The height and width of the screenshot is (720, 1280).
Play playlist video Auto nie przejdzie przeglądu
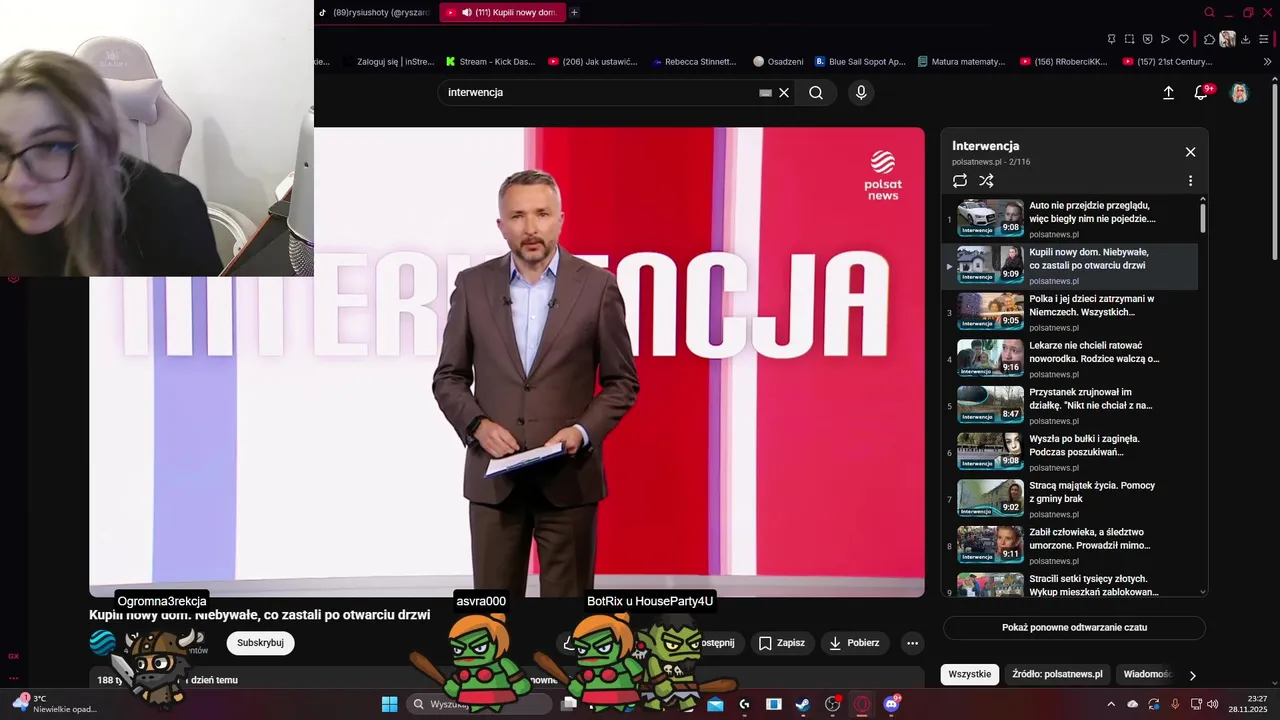1070,219
